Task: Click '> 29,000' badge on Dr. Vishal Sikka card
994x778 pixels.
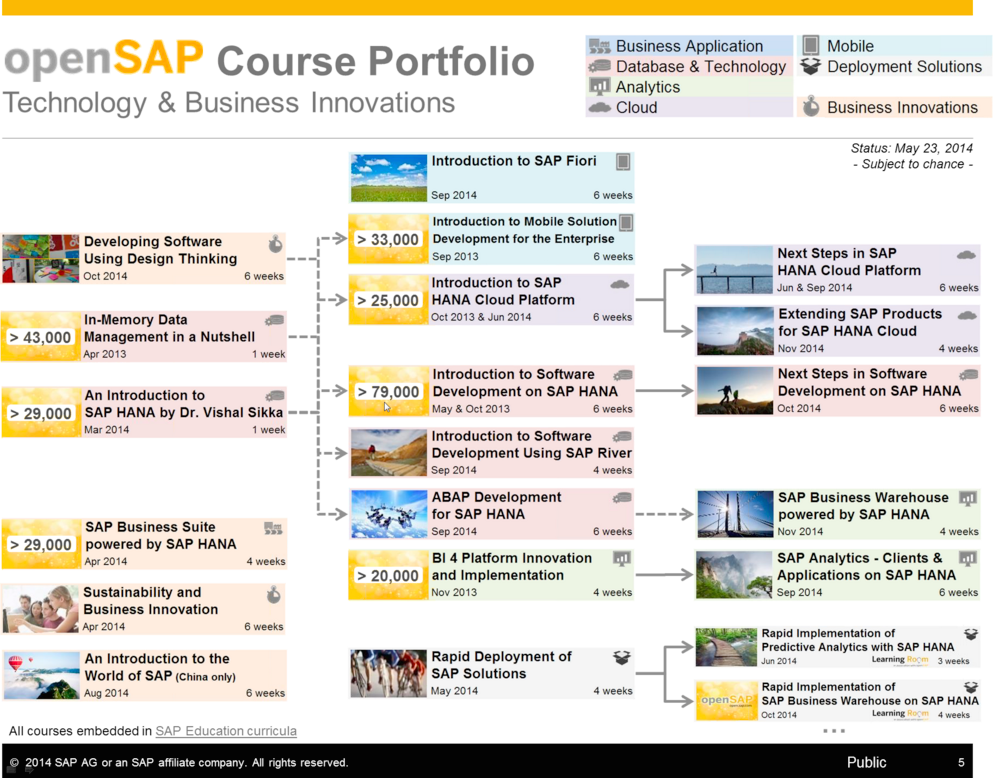Action: pyautogui.click(x=41, y=413)
